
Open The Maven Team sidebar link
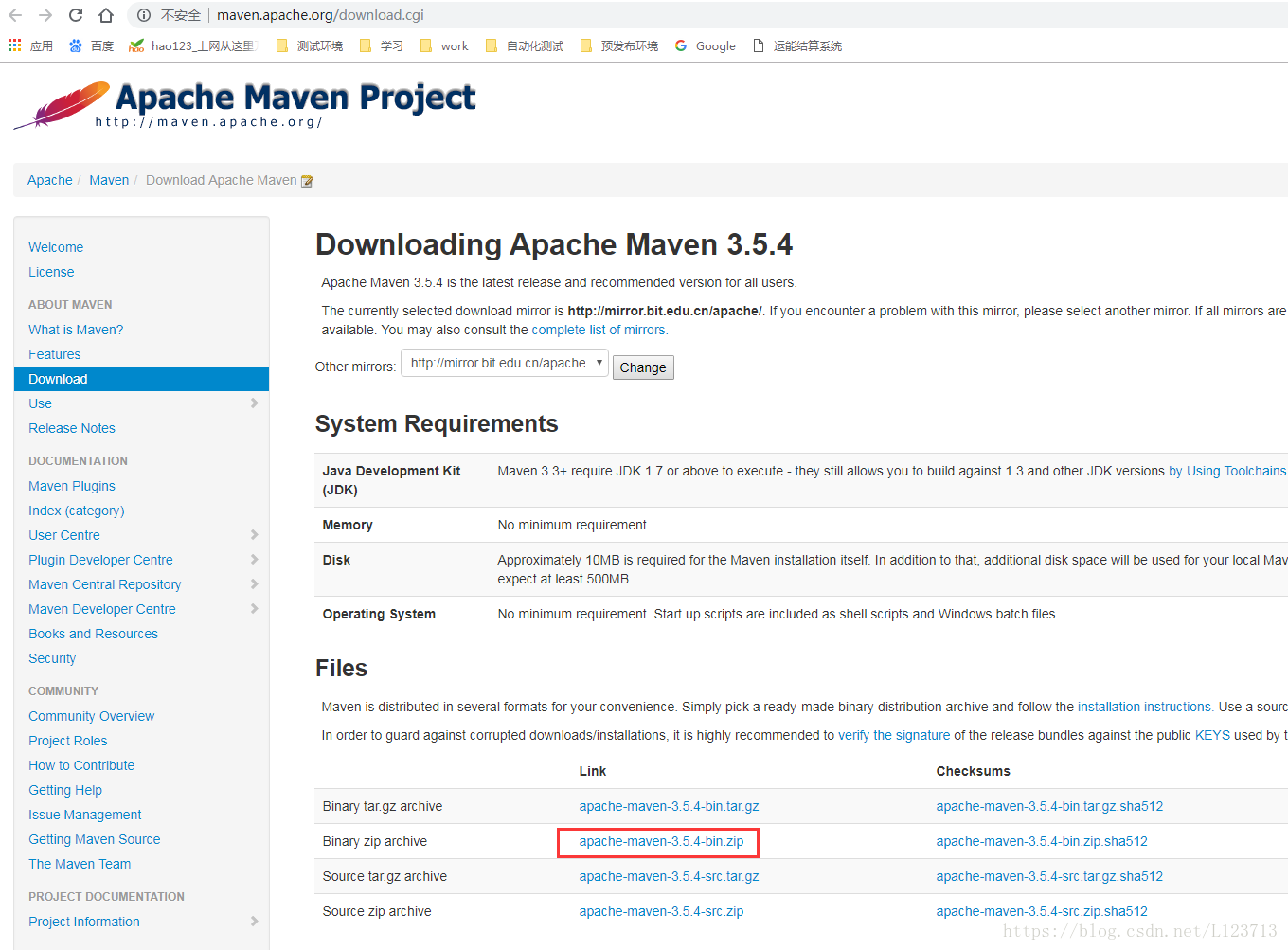coord(80,864)
